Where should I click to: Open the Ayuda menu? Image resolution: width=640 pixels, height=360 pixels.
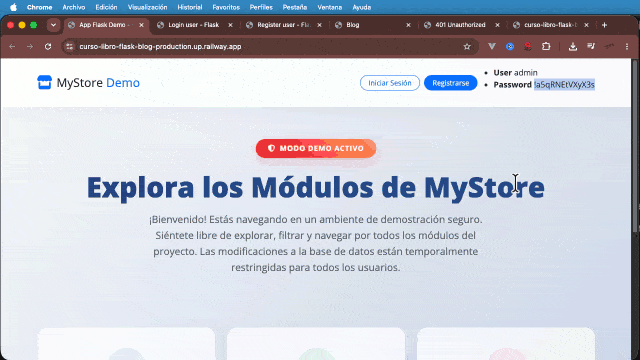(362, 7)
